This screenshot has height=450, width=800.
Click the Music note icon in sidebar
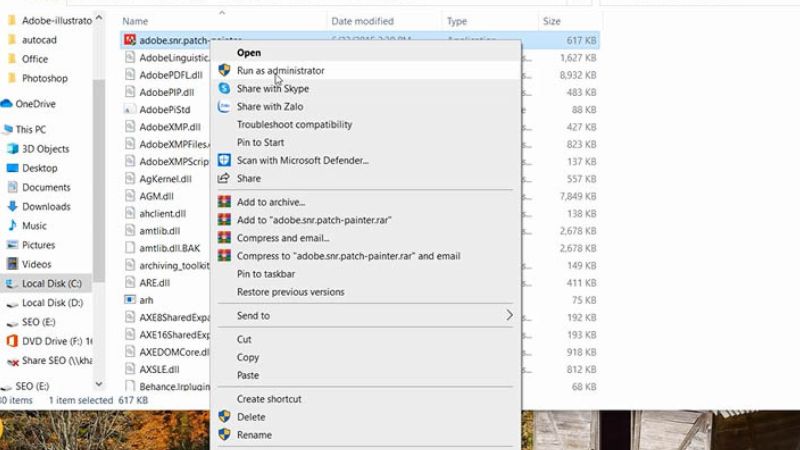(x=12, y=226)
